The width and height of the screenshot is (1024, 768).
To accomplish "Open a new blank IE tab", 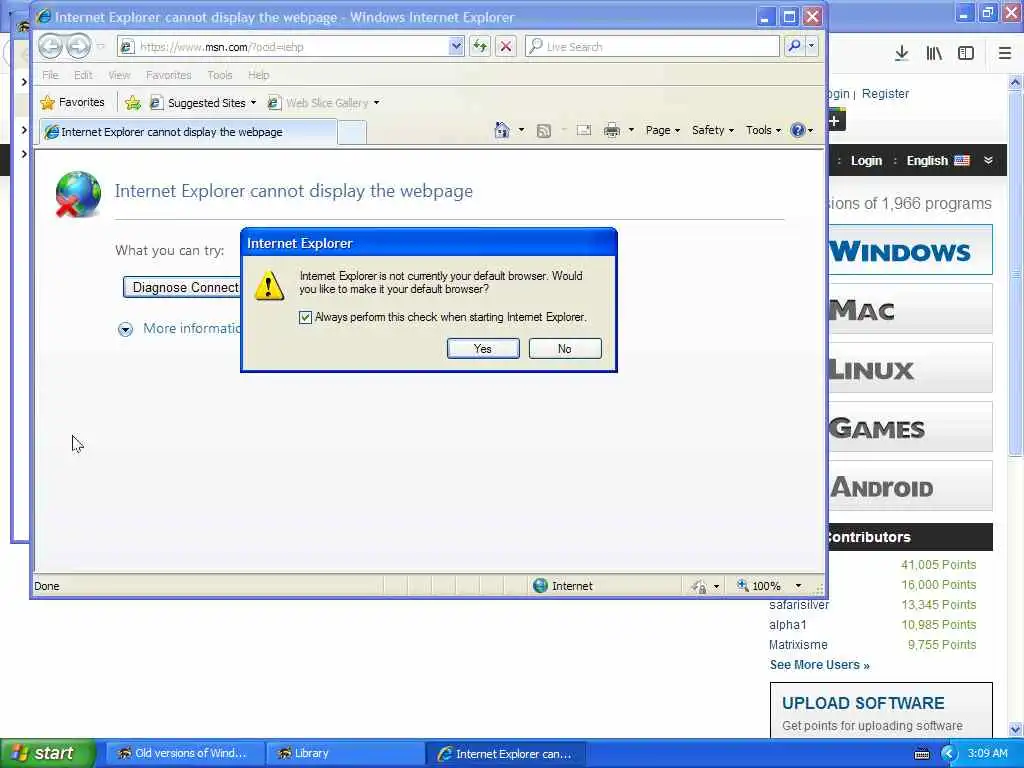I will point(352,133).
